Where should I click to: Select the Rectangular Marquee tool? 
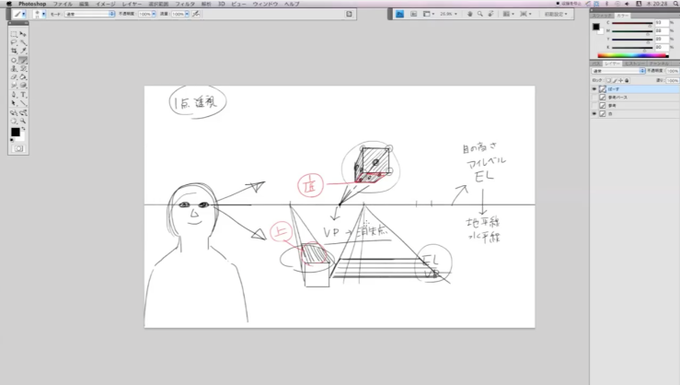click(x=14, y=34)
